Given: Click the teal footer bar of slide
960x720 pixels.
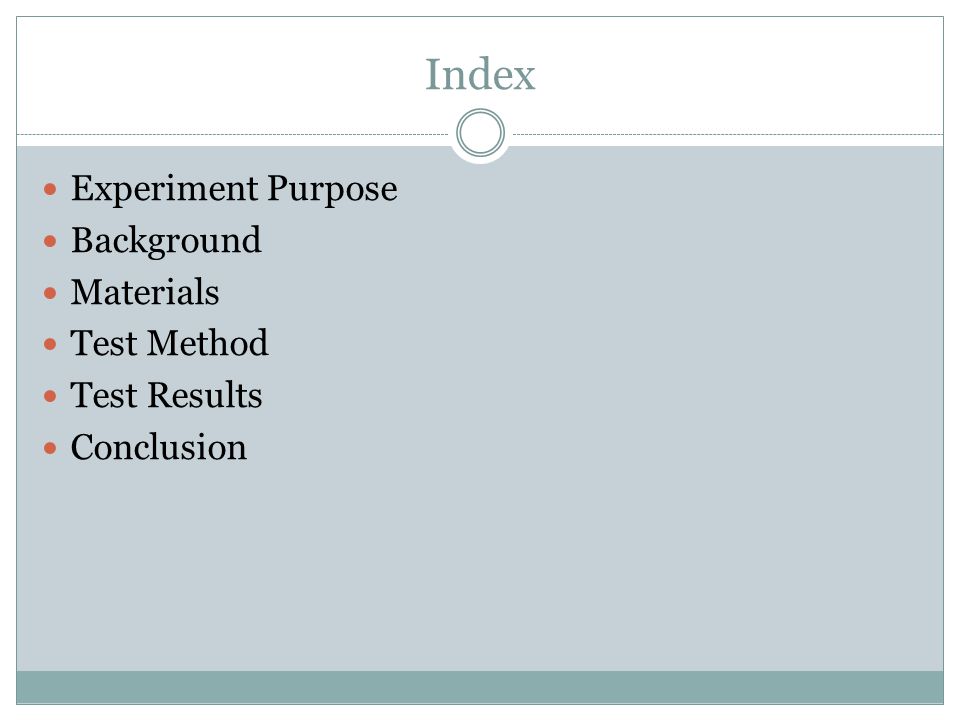Looking at the screenshot, I should [480, 687].
